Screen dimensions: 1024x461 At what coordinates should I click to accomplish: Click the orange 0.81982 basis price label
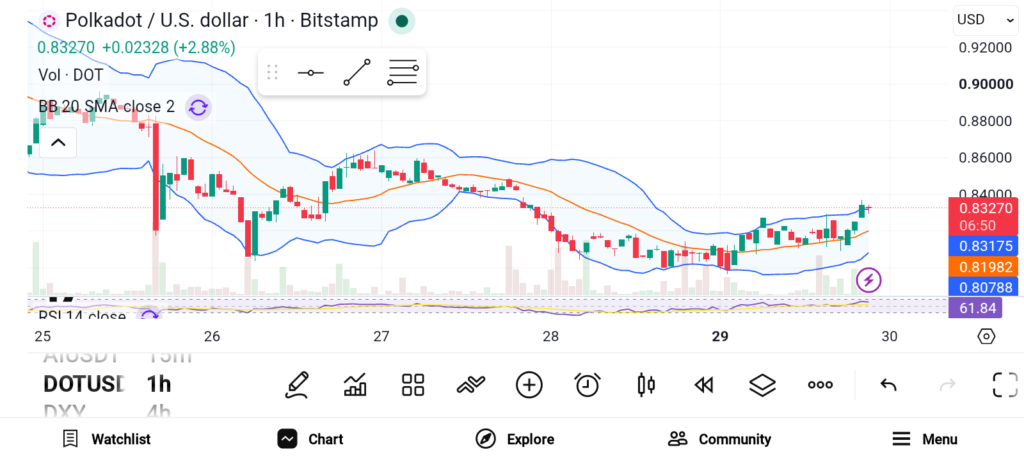pyautogui.click(x=983, y=266)
